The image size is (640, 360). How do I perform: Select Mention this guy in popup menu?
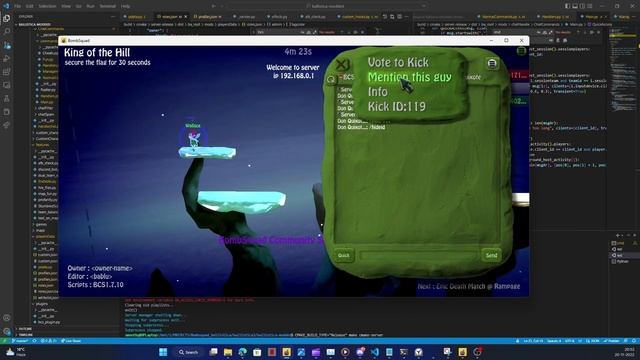coord(410,77)
